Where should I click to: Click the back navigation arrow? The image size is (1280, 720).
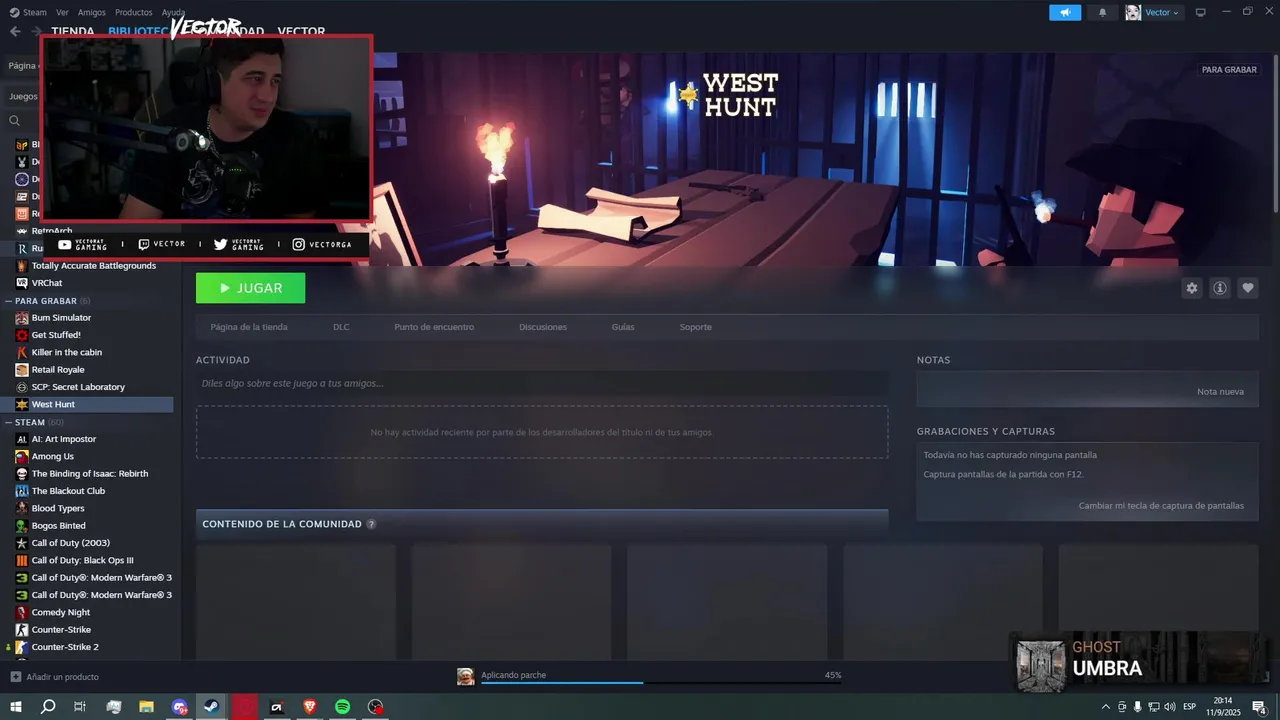point(15,31)
